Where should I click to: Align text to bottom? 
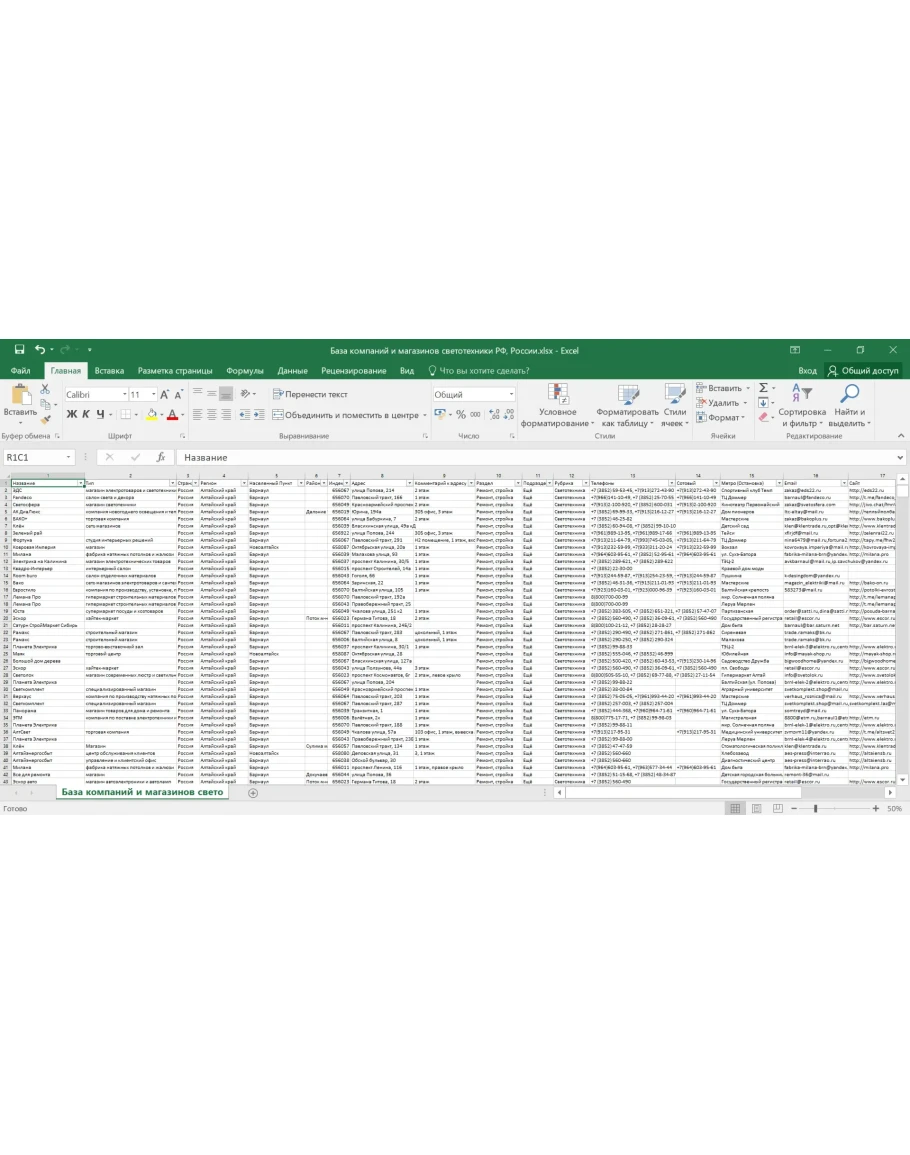pos(226,394)
